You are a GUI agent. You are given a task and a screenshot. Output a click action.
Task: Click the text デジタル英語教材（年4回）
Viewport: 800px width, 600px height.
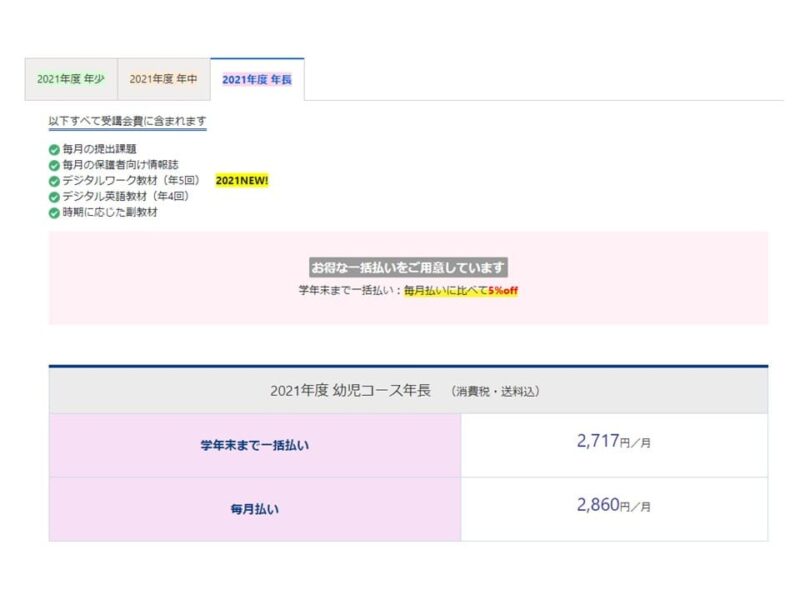tap(126, 196)
